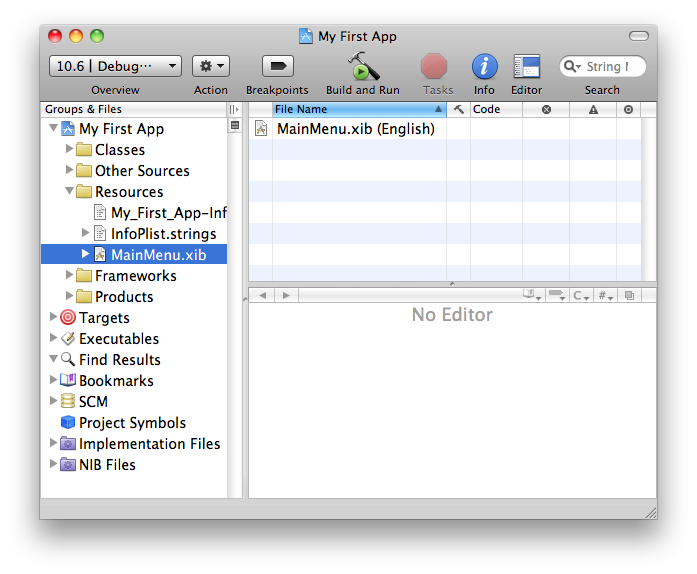Screen dimensions: 697x574
Task: Open the Action gear menu
Action: pyautogui.click(x=211, y=66)
